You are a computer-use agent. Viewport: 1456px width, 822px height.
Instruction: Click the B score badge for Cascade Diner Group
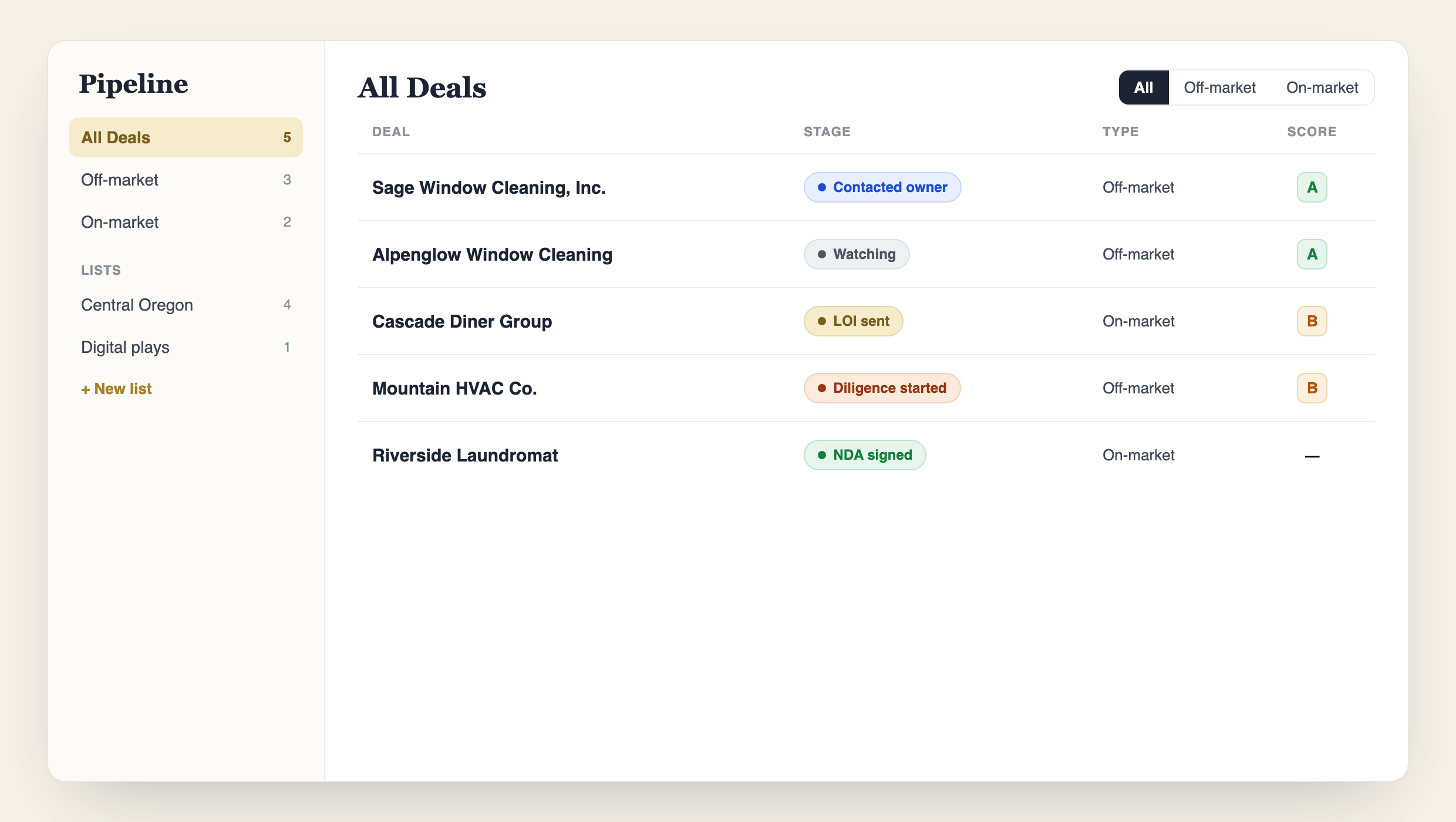coord(1312,321)
